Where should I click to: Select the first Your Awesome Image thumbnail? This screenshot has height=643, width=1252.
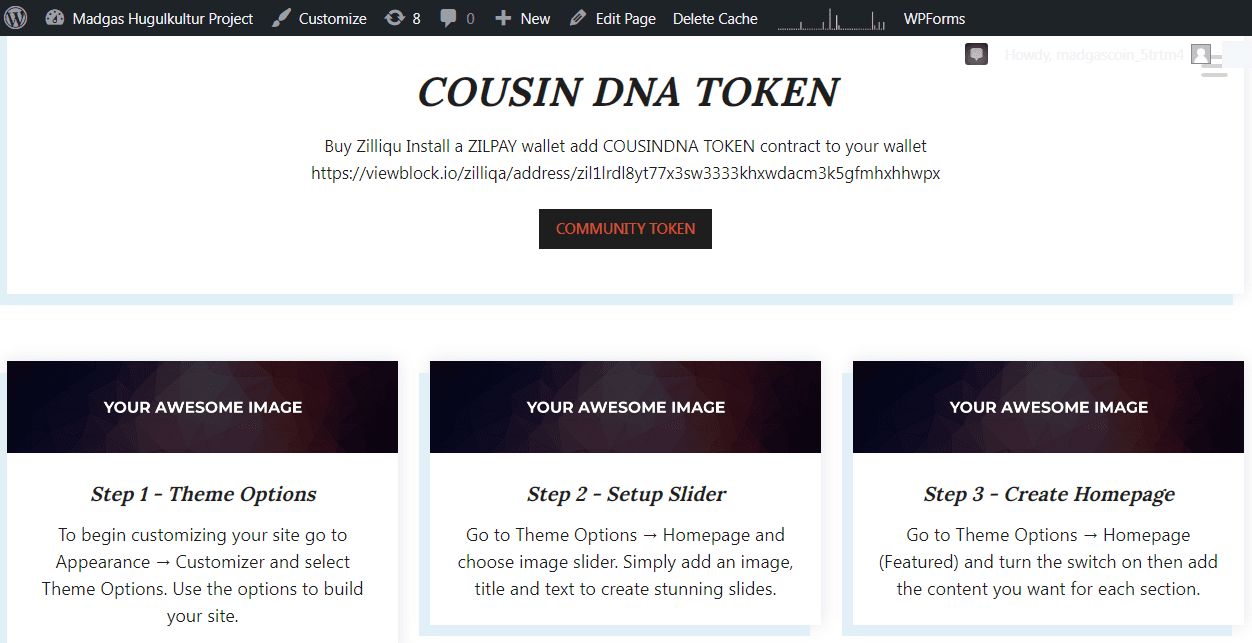coord(202,407)
